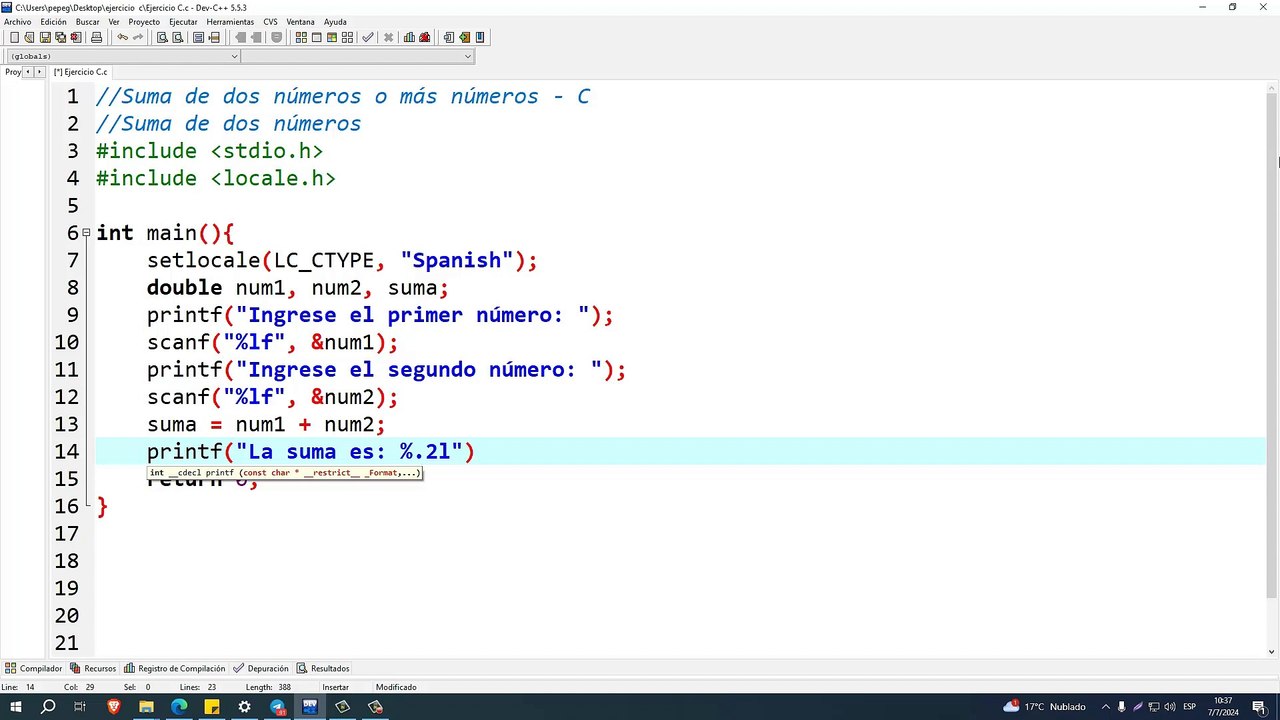Click the "suma = num1 + num2;" line
This screenshot has width=1280, height=720.
coord(266,425)
